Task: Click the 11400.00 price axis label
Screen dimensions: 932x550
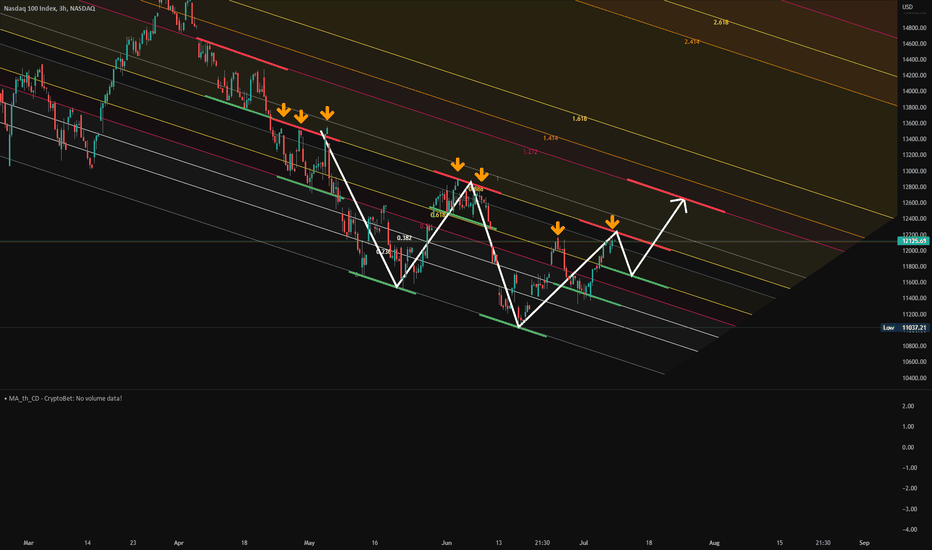Action: click(x=914, y=298)
